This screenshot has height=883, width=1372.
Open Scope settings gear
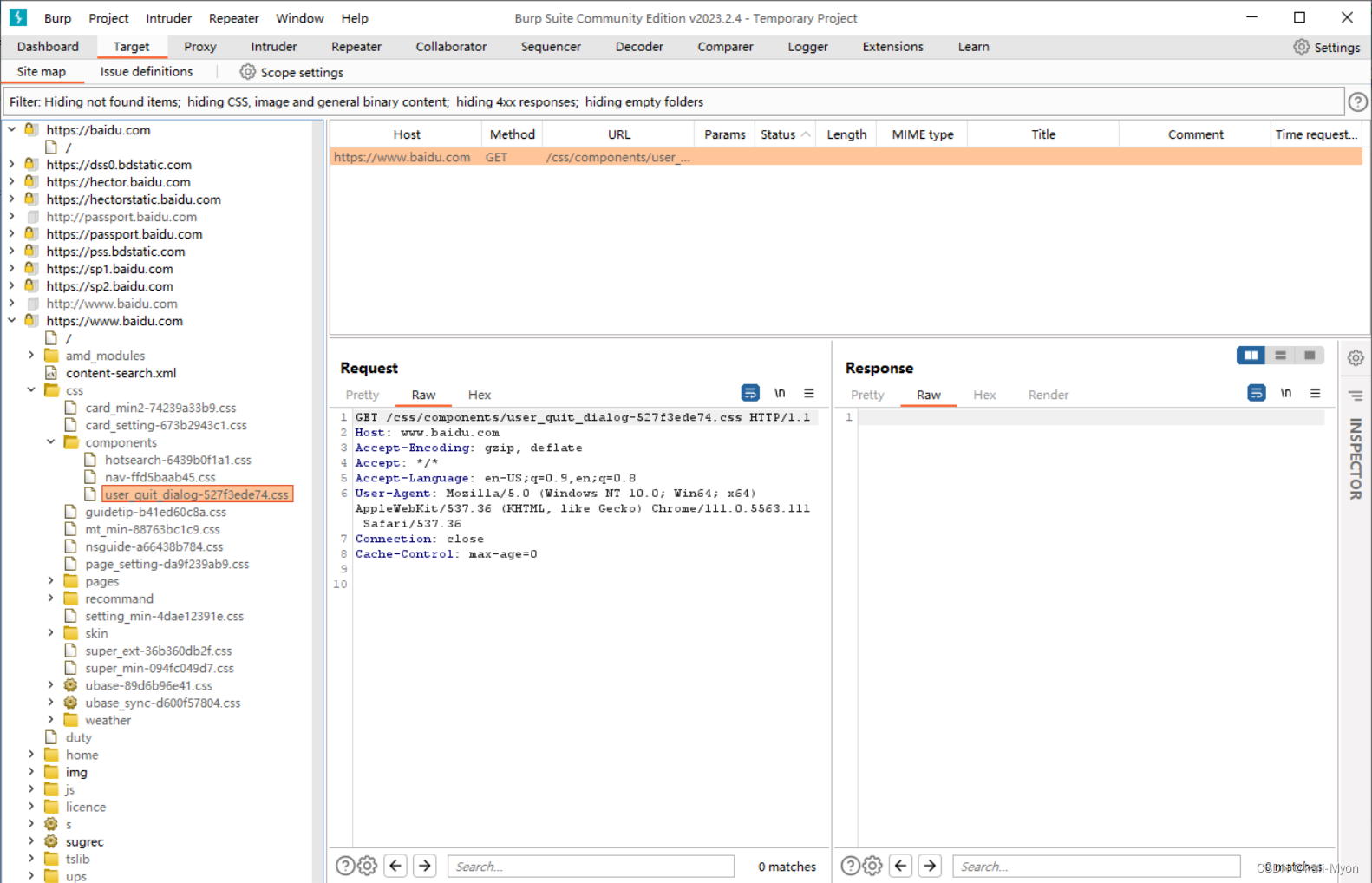(x=247, y=72)
